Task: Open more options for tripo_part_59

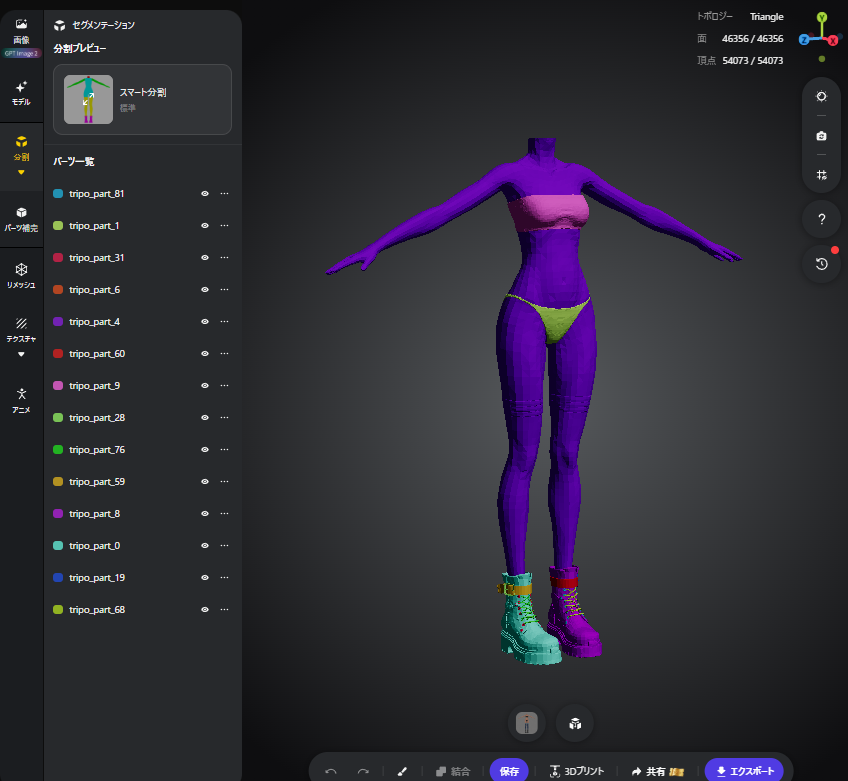Action: pos(224,481)
